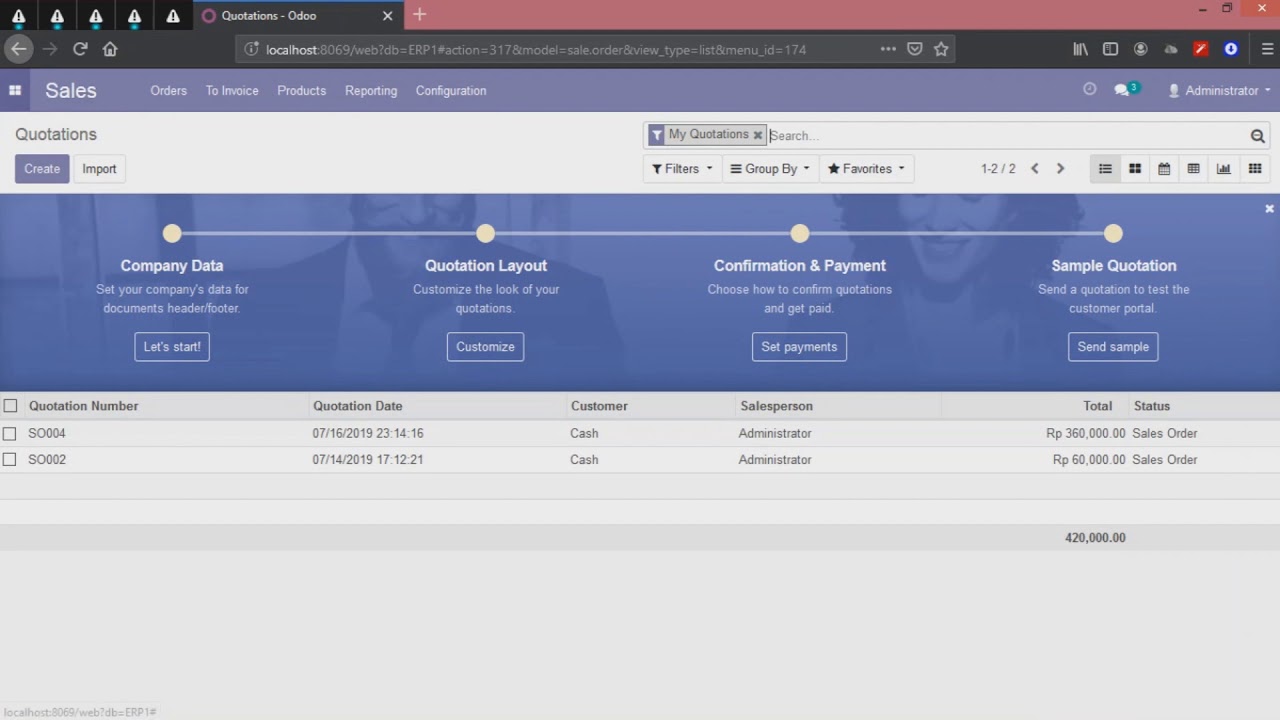Go to previous page of records
The height and width of the screenshot is (720, 1280).
pyautogui.click(x=1035, y=169)
